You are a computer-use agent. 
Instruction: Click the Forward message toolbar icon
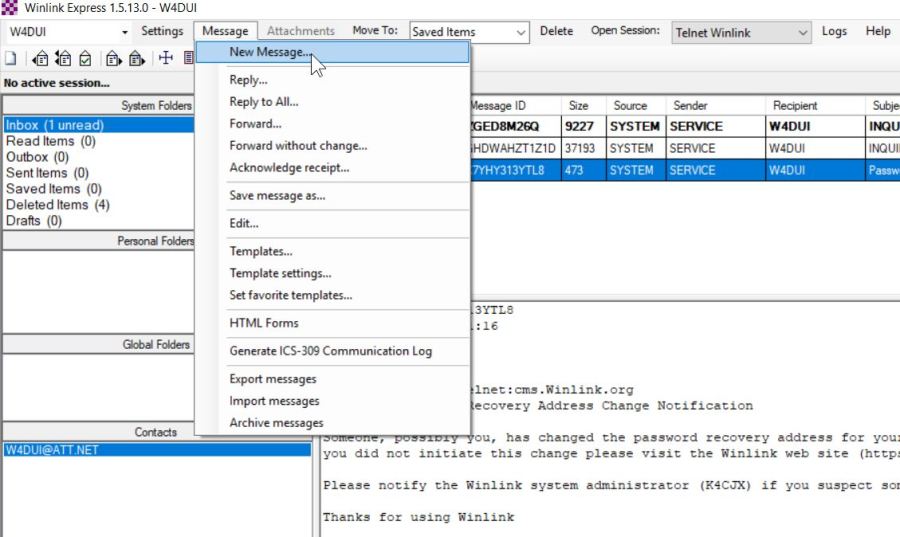pos(113,58)
